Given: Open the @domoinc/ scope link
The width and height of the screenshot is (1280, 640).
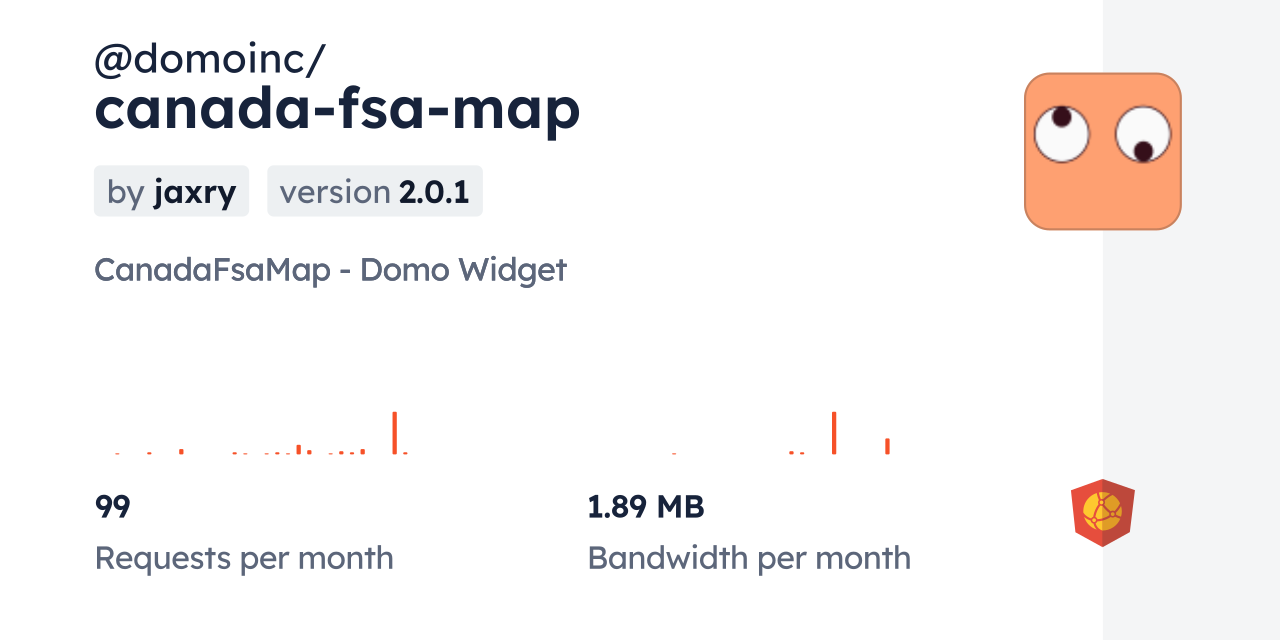Looking at the screenshot, I should pyautogui.click(x=209, y=60).
